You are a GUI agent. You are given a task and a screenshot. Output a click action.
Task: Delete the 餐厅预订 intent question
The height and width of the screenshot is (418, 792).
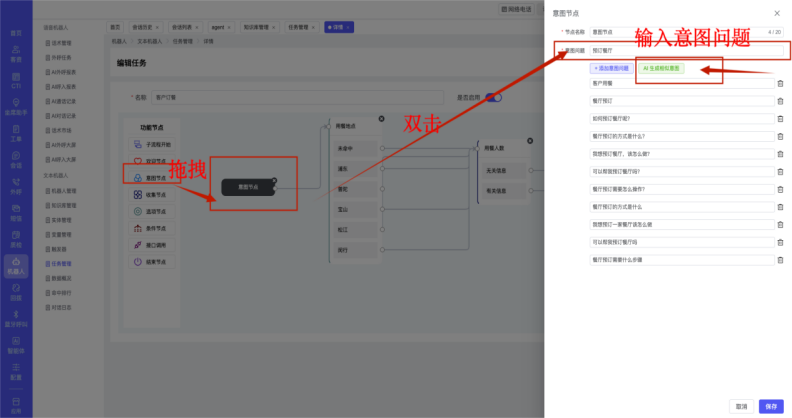(x=780, y=101)
